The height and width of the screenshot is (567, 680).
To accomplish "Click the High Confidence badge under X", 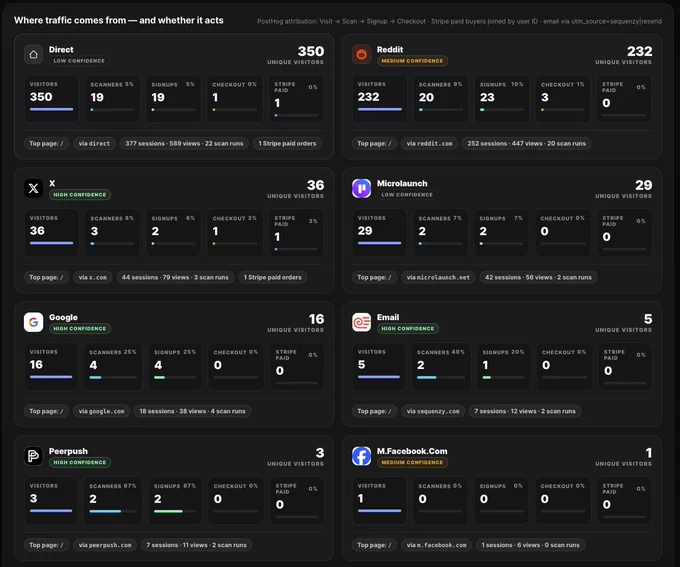I will [x=80, y=195].
